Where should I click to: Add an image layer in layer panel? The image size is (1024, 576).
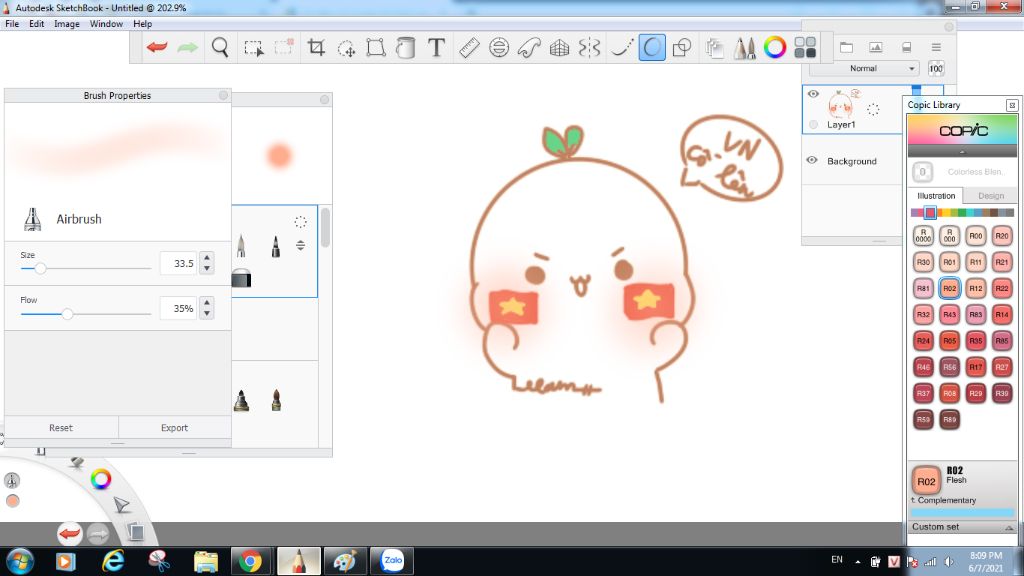876,47
